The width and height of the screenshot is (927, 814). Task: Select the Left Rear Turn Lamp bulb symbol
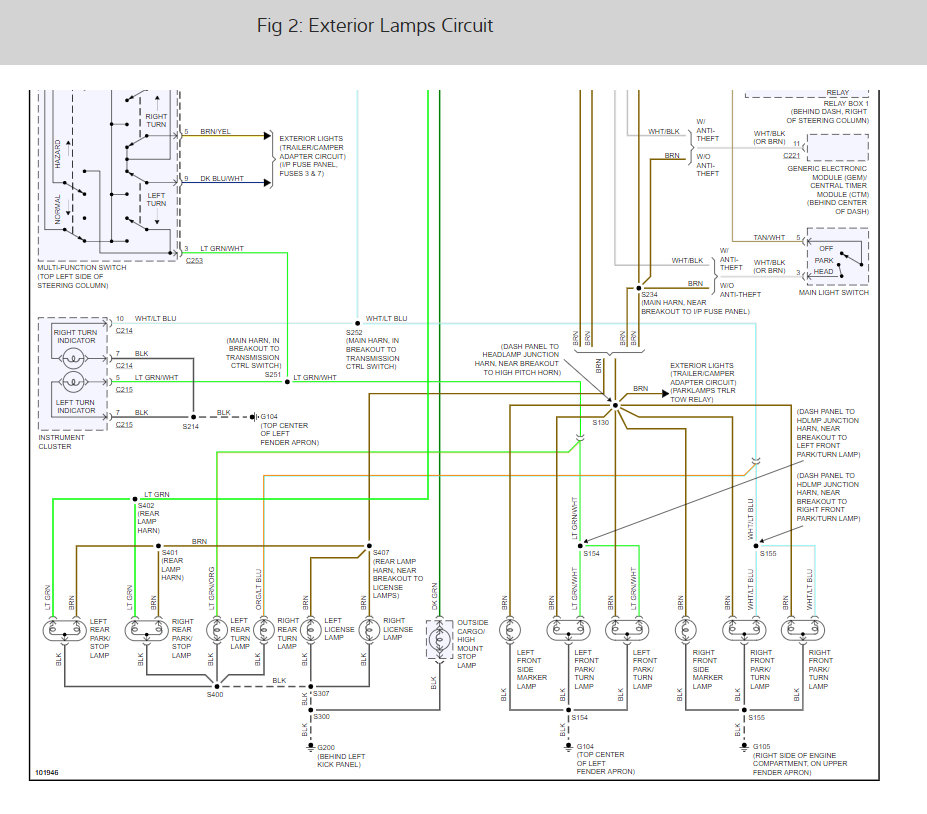[217, 630]
